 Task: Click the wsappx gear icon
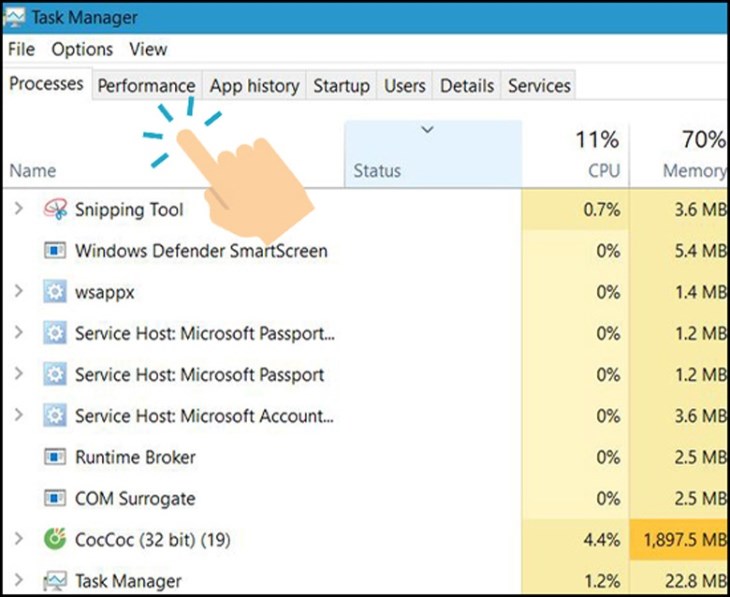click(x=55, y=293)
